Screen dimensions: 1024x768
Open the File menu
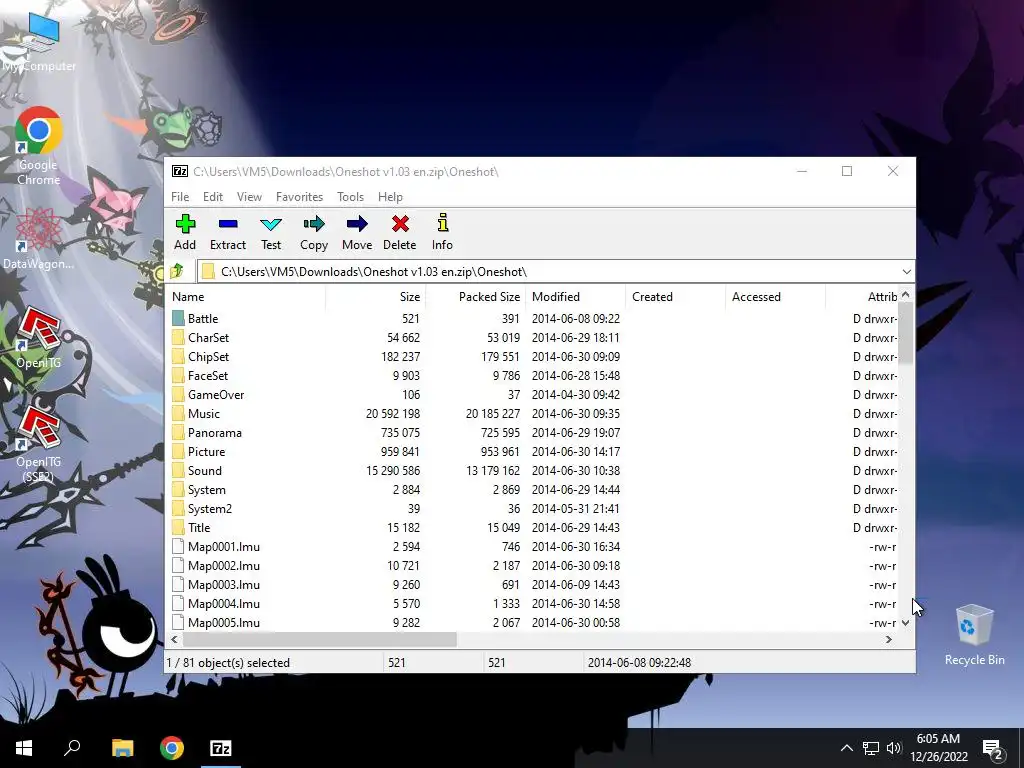pyautogui.click(x=180, y=197)
